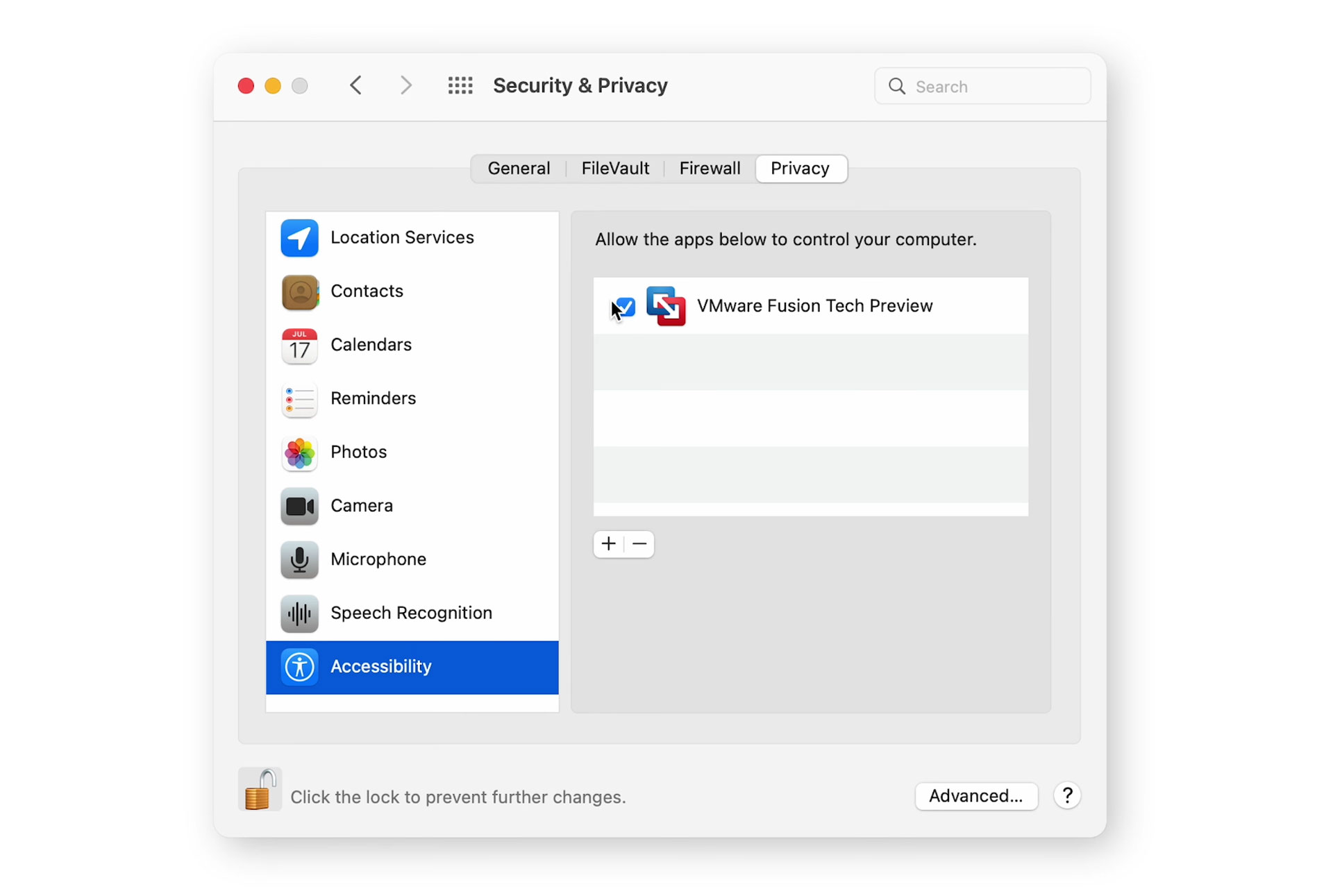Close the window with red button
This screenshot has height=896, width=1333.
pos(246,85)
